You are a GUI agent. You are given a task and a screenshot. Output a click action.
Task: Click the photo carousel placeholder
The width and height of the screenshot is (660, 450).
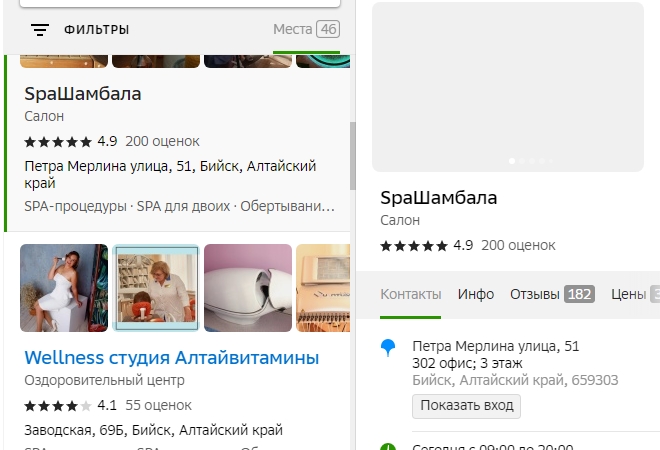click(508, 86)
